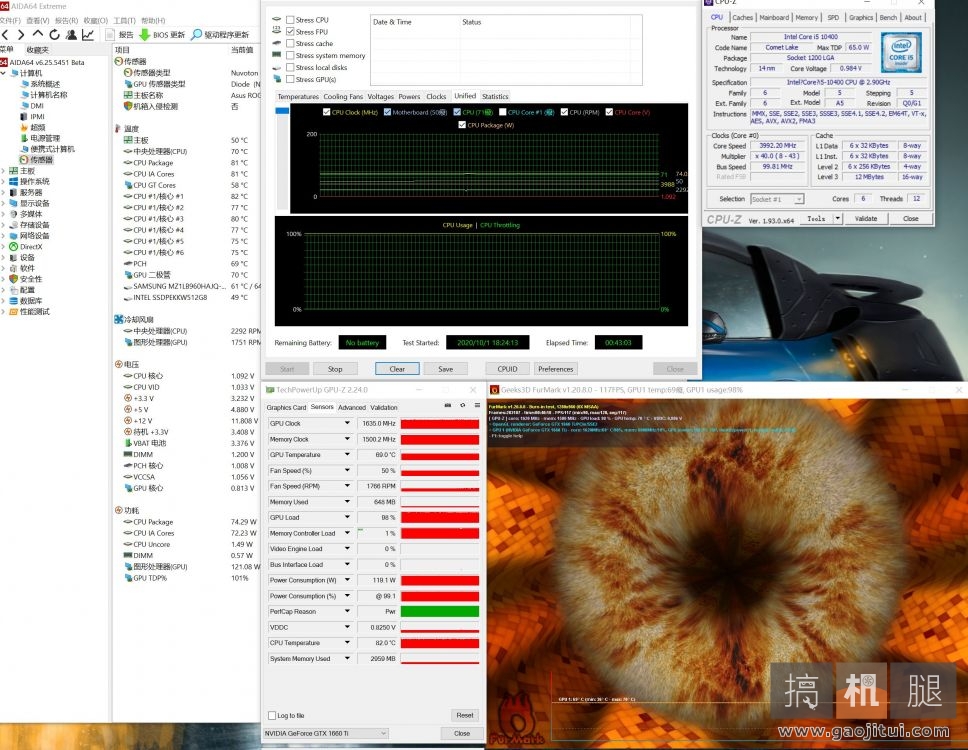Click the 安全性 shield icon in the tree

[14, 279]
